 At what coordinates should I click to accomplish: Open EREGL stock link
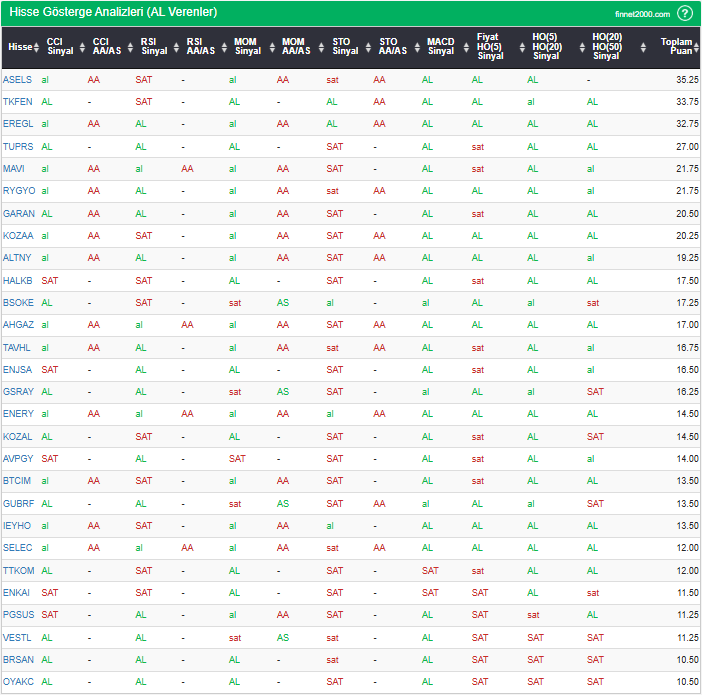coord(18,124)
